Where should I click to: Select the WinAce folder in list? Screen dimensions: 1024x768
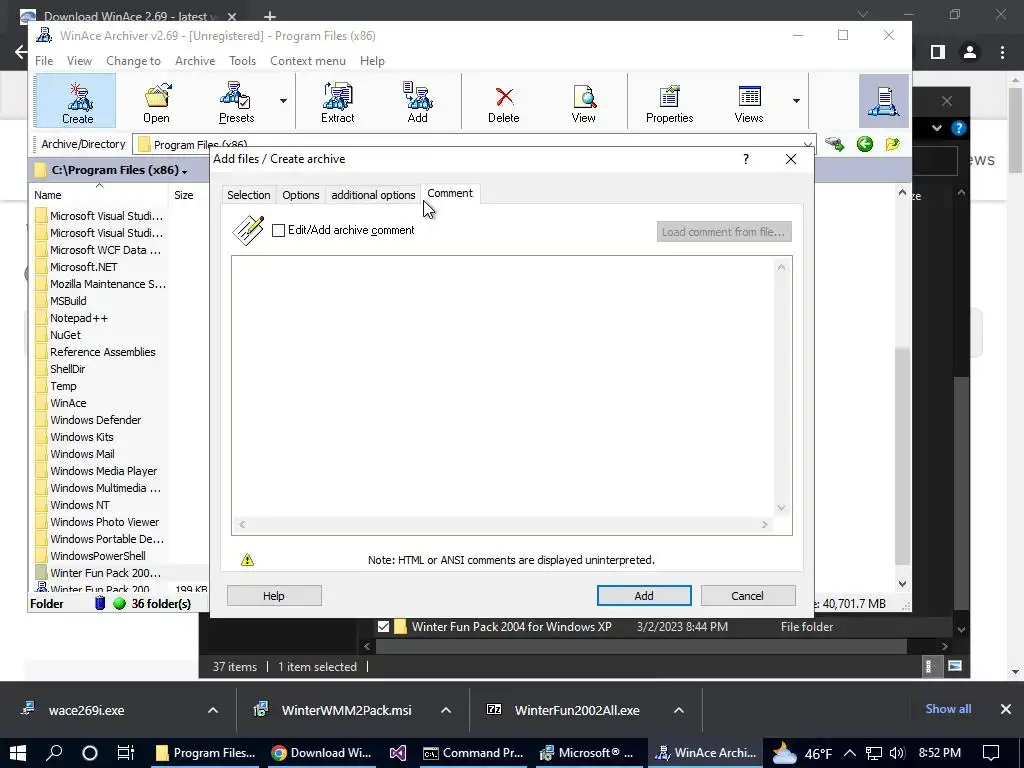tap(68, 403)
